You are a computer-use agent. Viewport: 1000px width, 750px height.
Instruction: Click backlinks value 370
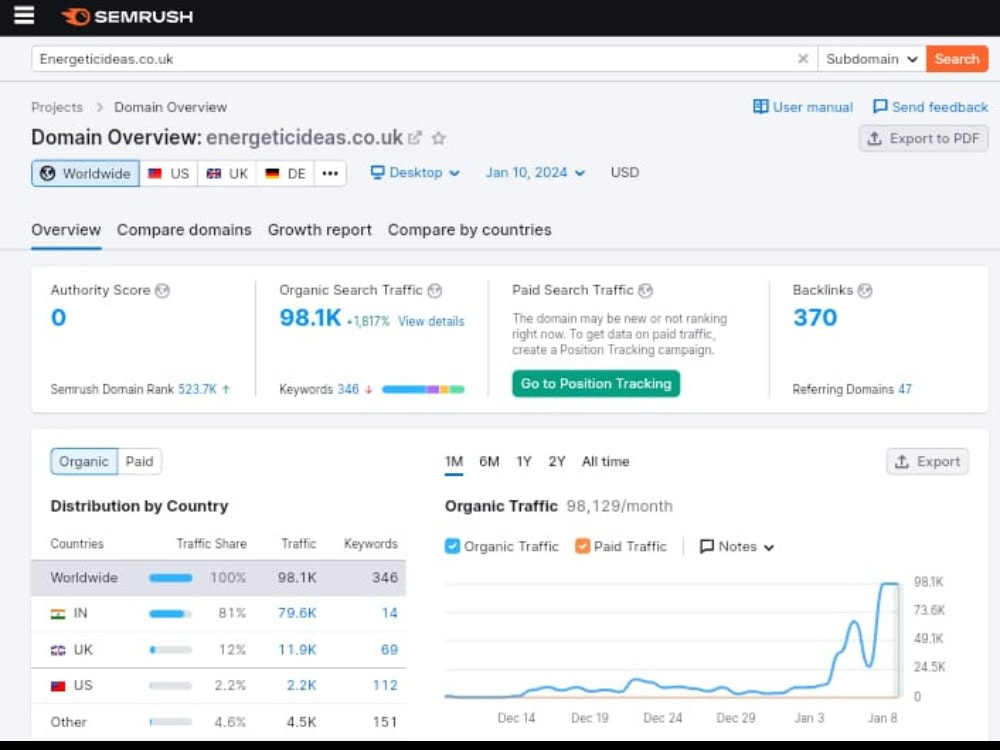coord(815,318)
